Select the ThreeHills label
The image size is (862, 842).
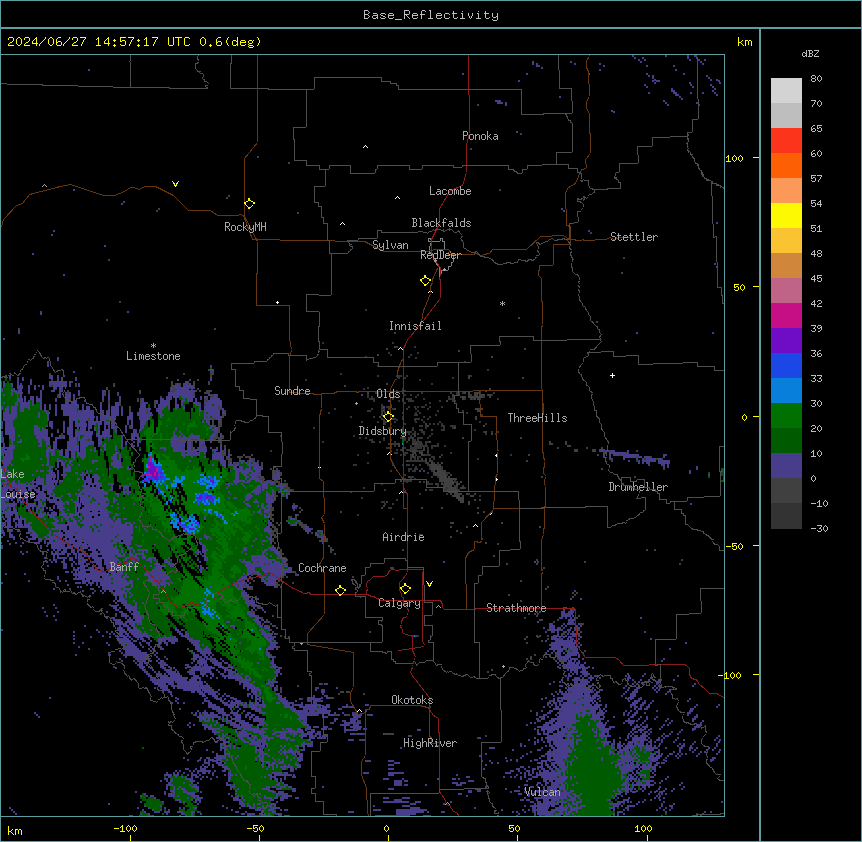tap(537, 418)
